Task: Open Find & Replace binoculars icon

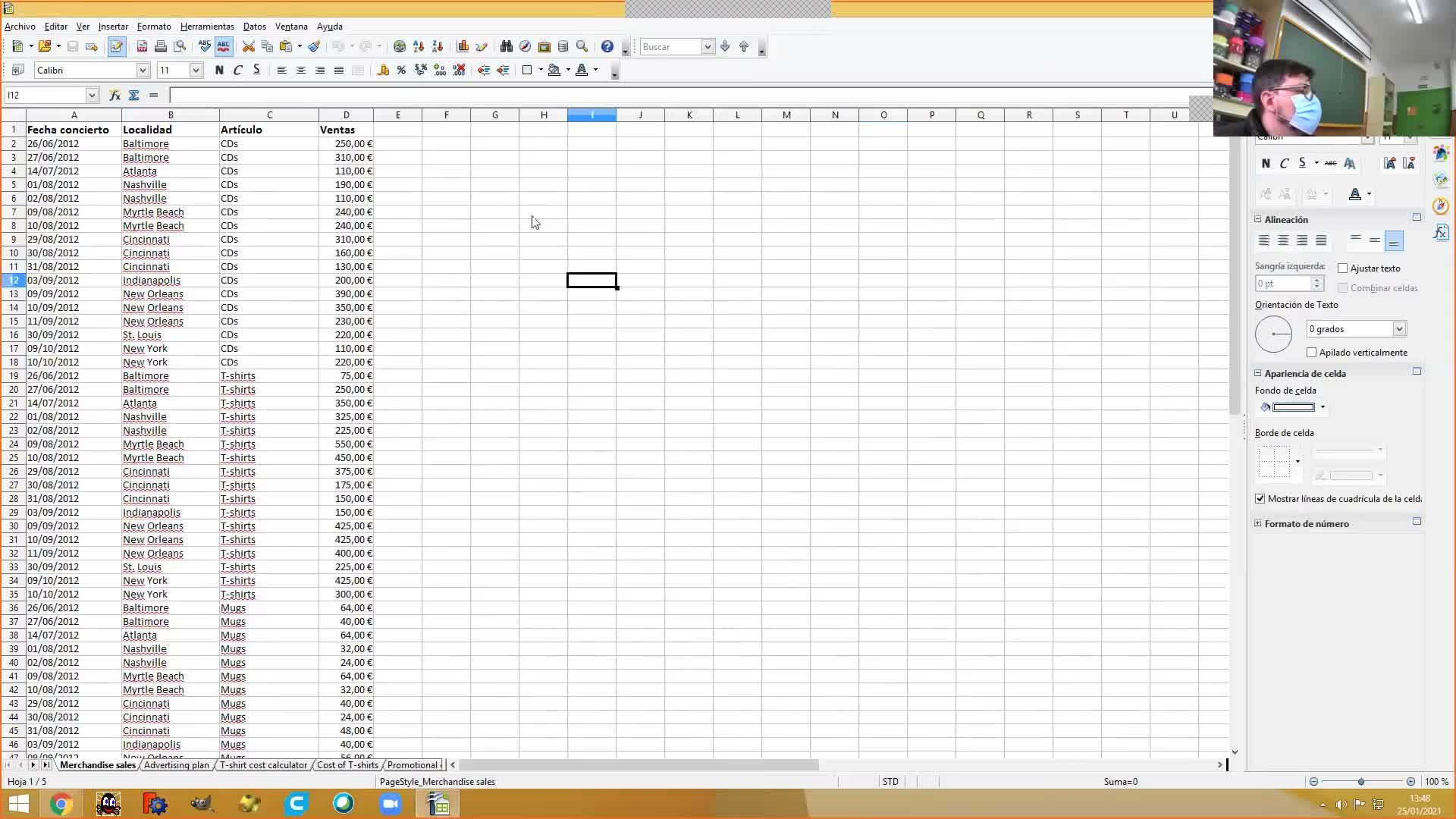Action: click(x=506, y=47)
